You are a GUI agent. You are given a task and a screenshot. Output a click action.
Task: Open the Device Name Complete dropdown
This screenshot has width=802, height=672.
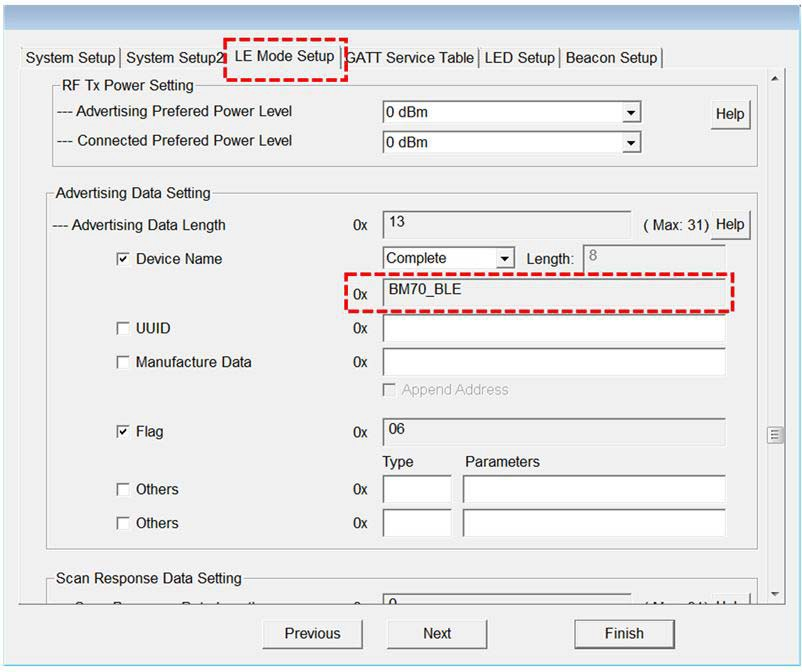[x=505, y=259]
